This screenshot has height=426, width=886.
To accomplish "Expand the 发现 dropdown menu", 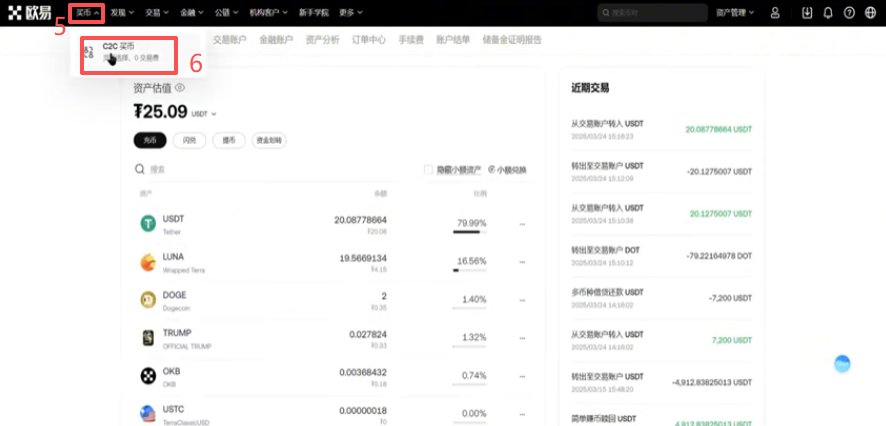I will coord(122,12).
